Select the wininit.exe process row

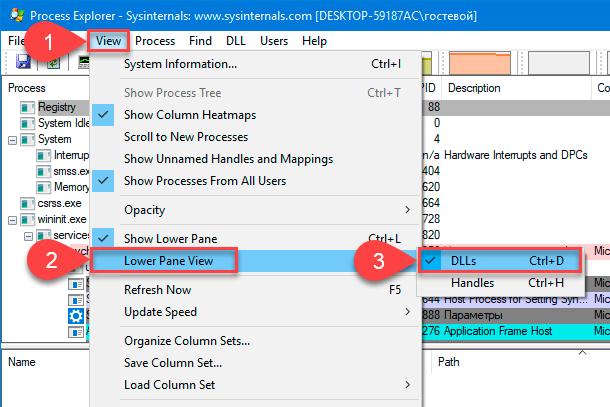point(62,219)
